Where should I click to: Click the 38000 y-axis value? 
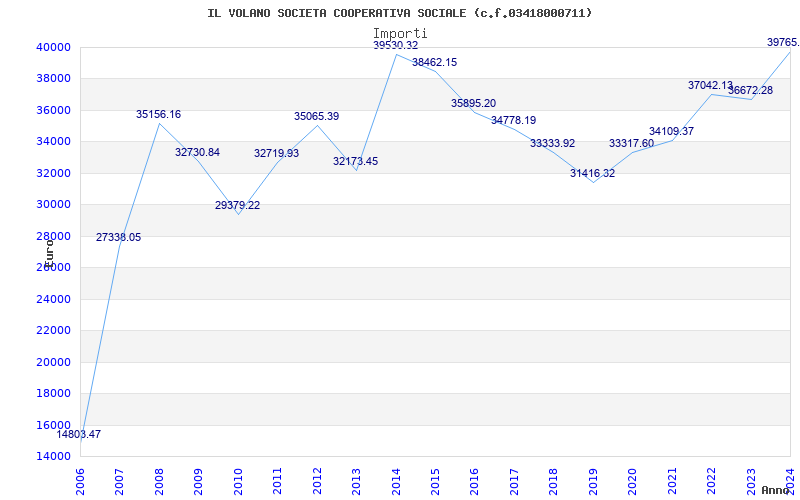pos(53,79)
